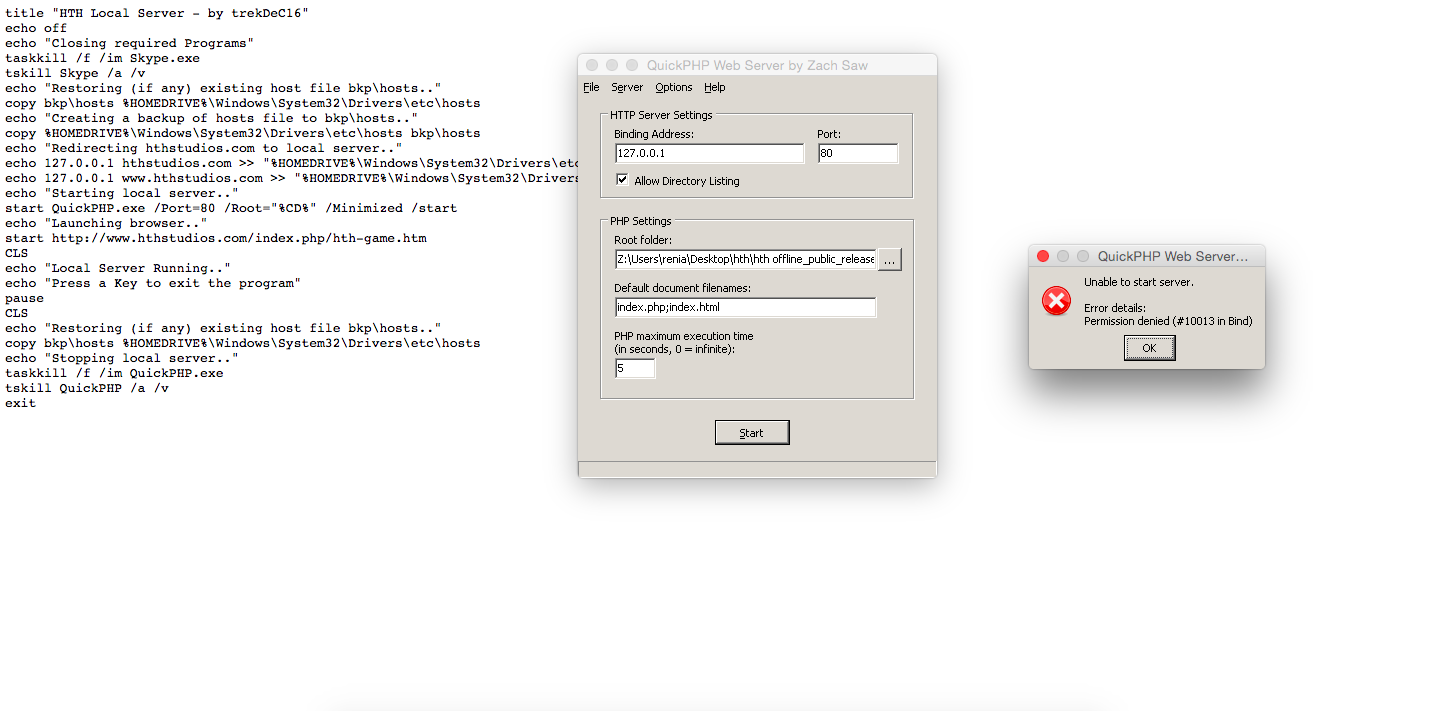Screen dimensions: 1437x711
Task: Click the "PHP maximum execution time" label
Action: tap(684, 336)
